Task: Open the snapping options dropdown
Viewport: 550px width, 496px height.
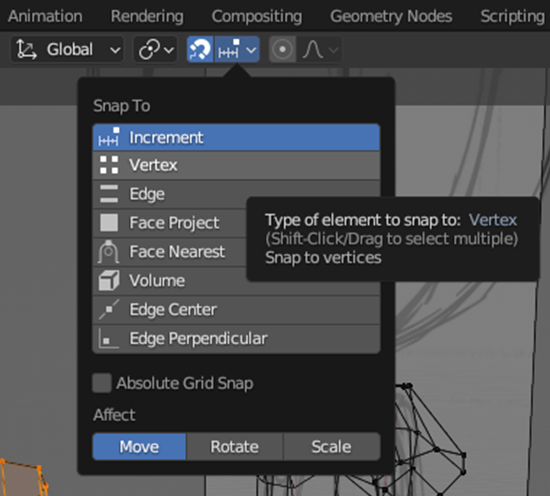Action: click(237, 49)
